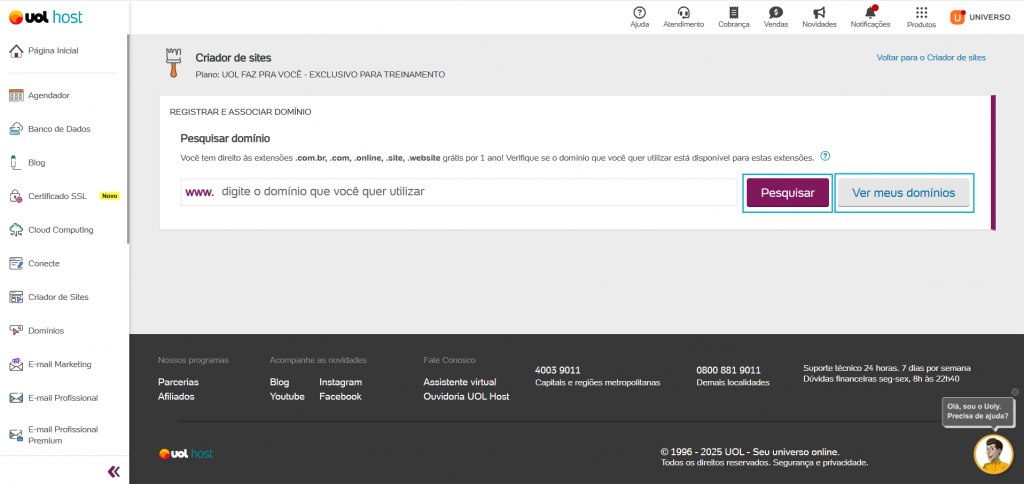Click the Pesquisar button

788,193
